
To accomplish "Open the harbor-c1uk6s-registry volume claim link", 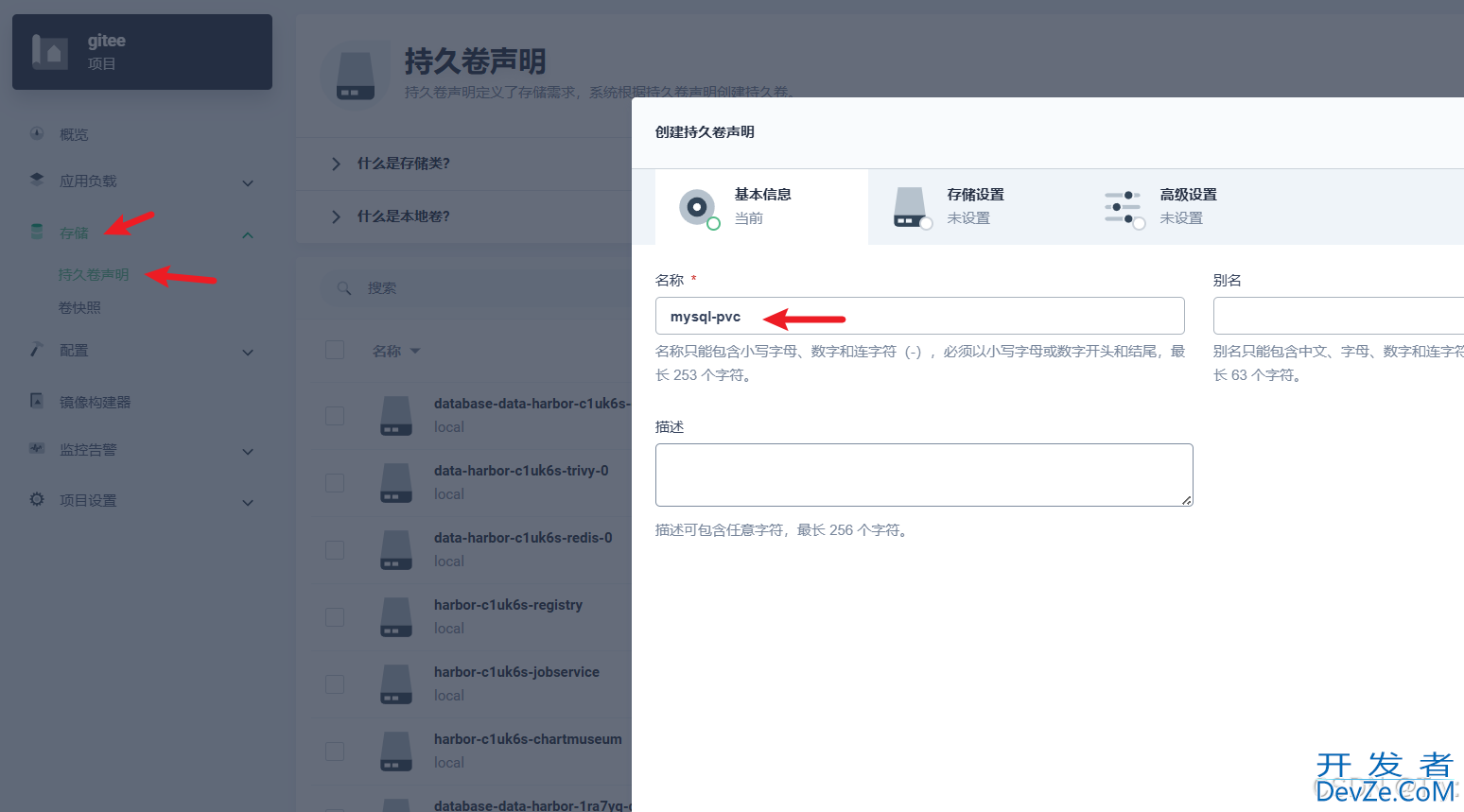I will click(508, 604).
